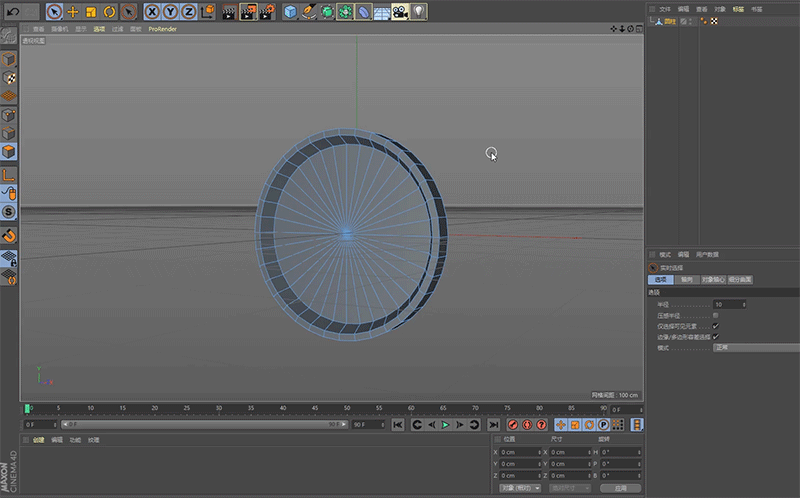Open the Create menu in Material Manager
800x498 pixels.
click(x=39, y=440)
